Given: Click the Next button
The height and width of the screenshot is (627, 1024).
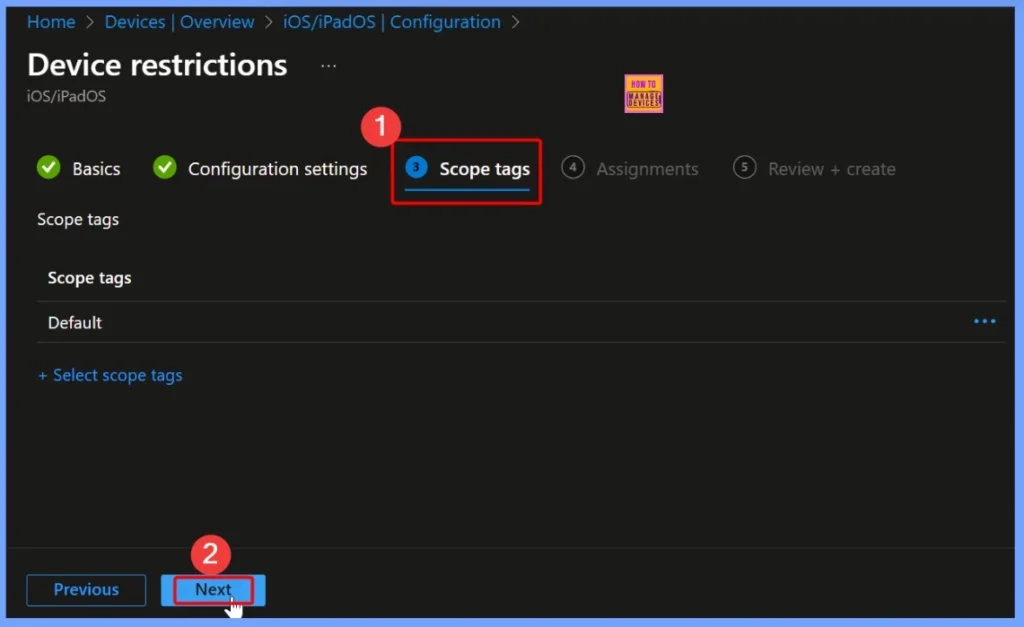Looking at the screenshot, I should coord(211,590).
